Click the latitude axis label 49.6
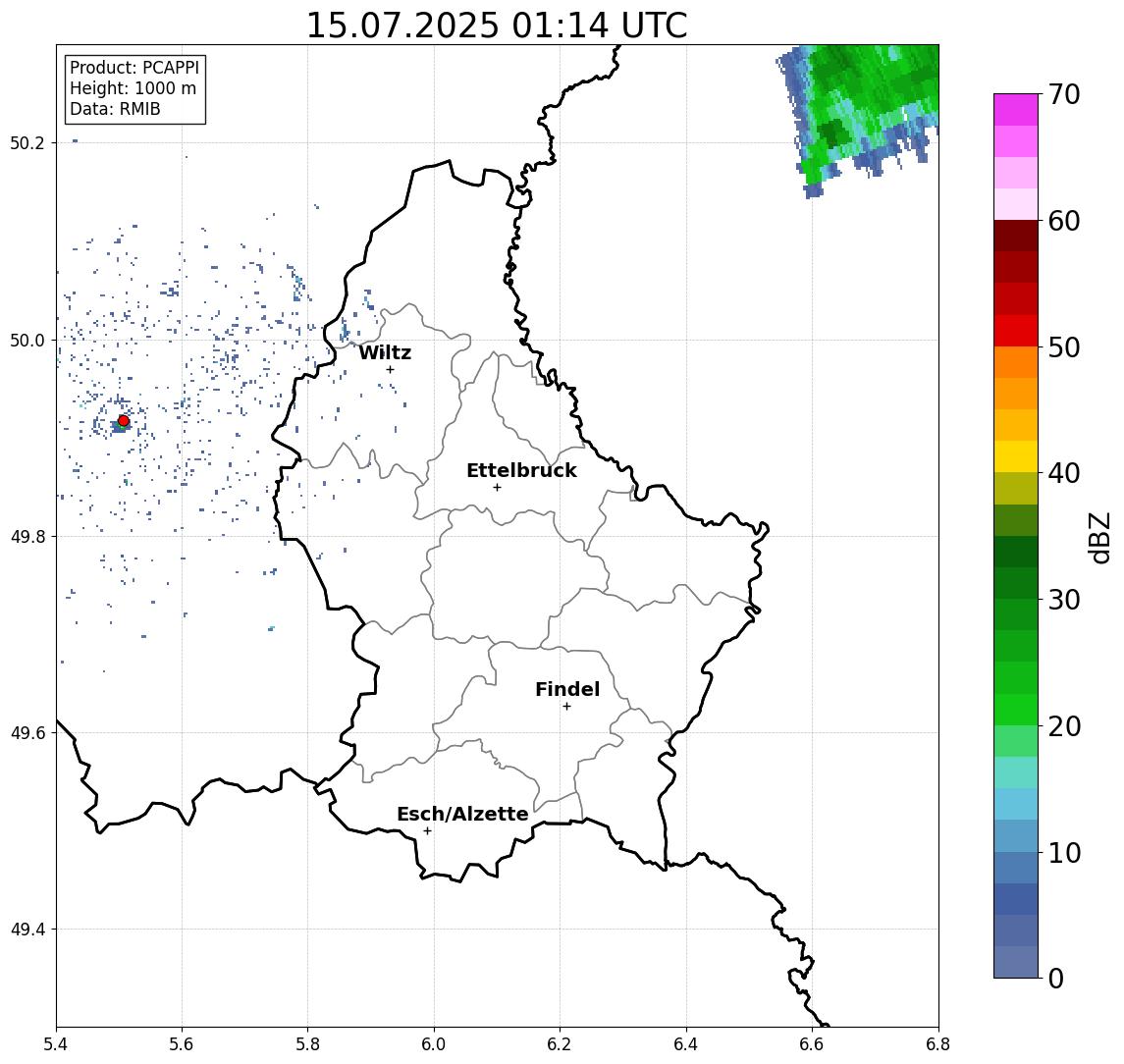 point(27,733)
